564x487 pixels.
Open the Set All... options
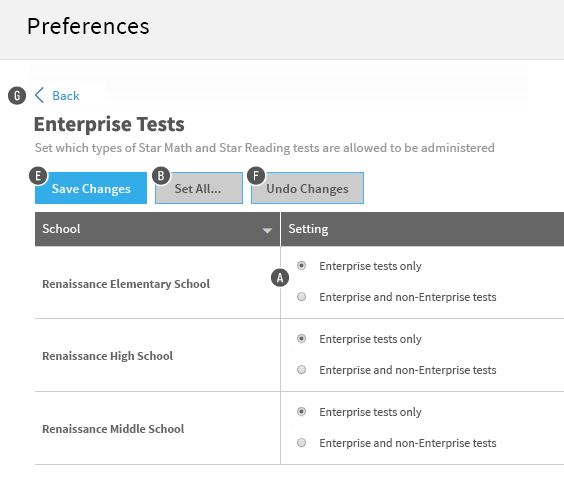(x=199, y=188)
